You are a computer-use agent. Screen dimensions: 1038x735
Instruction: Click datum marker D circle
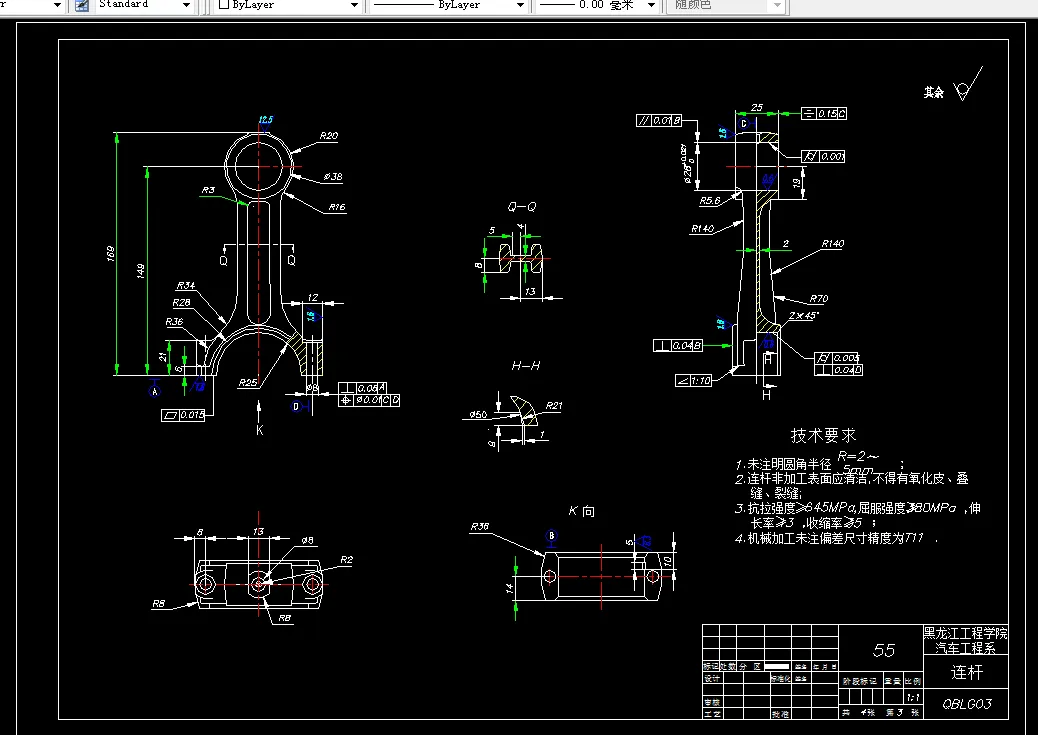[x=296, y=407]
